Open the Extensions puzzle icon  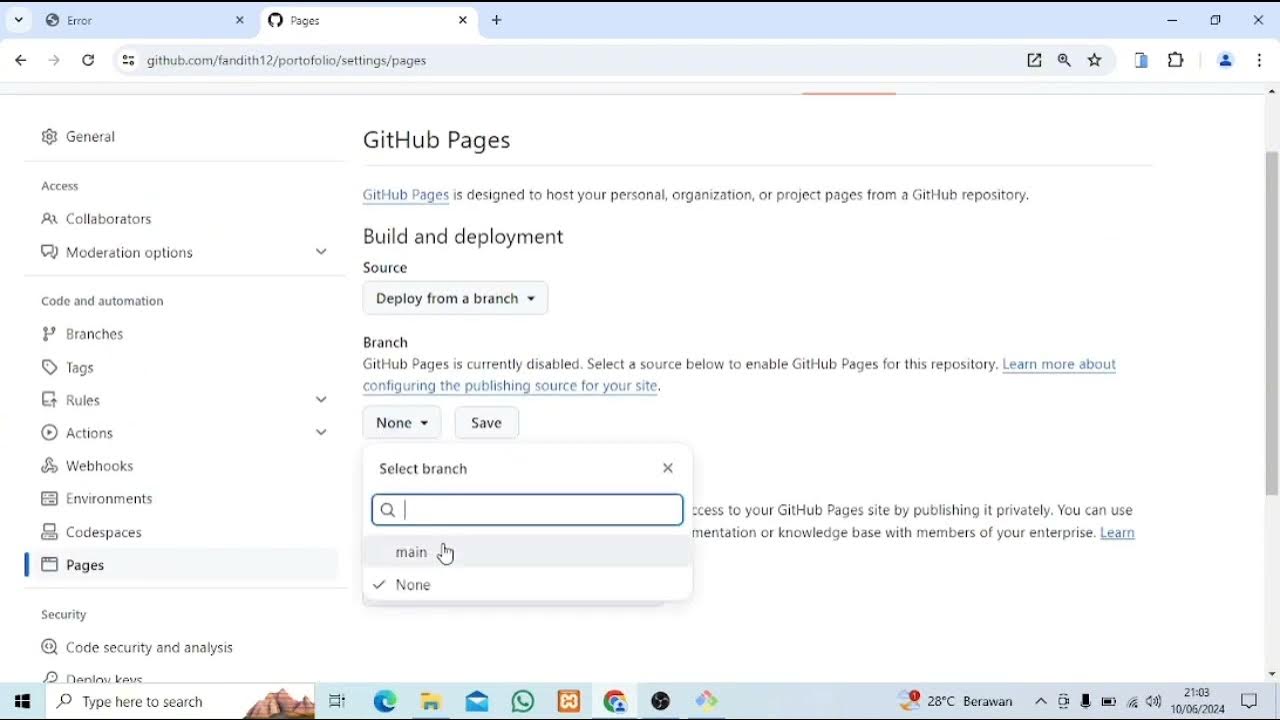pos(1176,60)
